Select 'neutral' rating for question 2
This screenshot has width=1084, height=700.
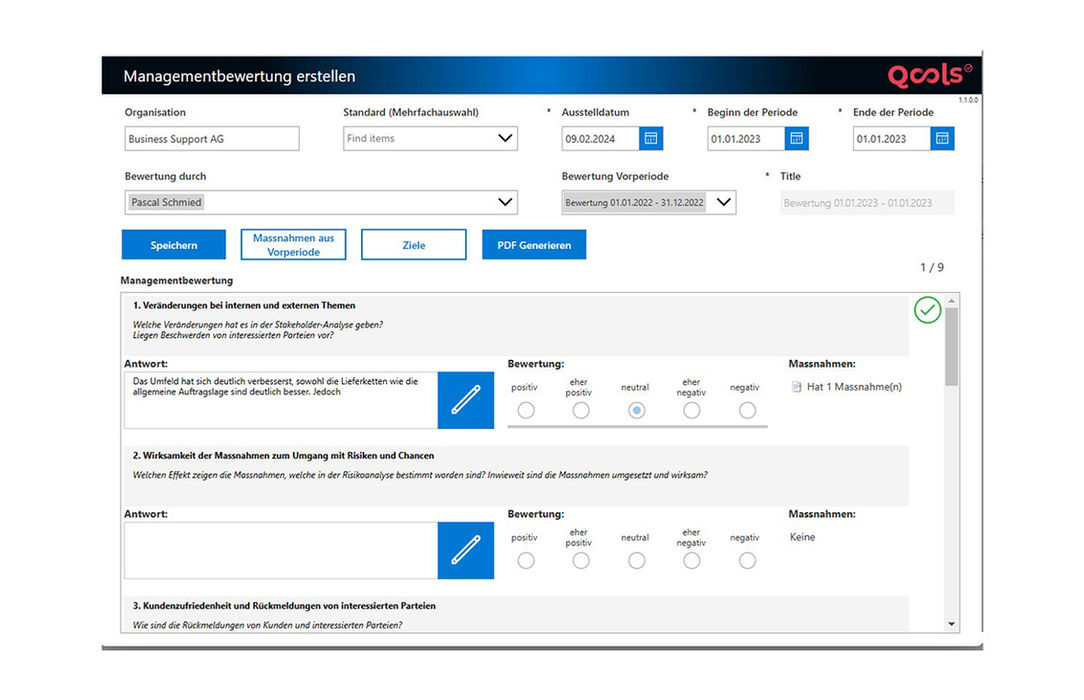coord(636,560)
